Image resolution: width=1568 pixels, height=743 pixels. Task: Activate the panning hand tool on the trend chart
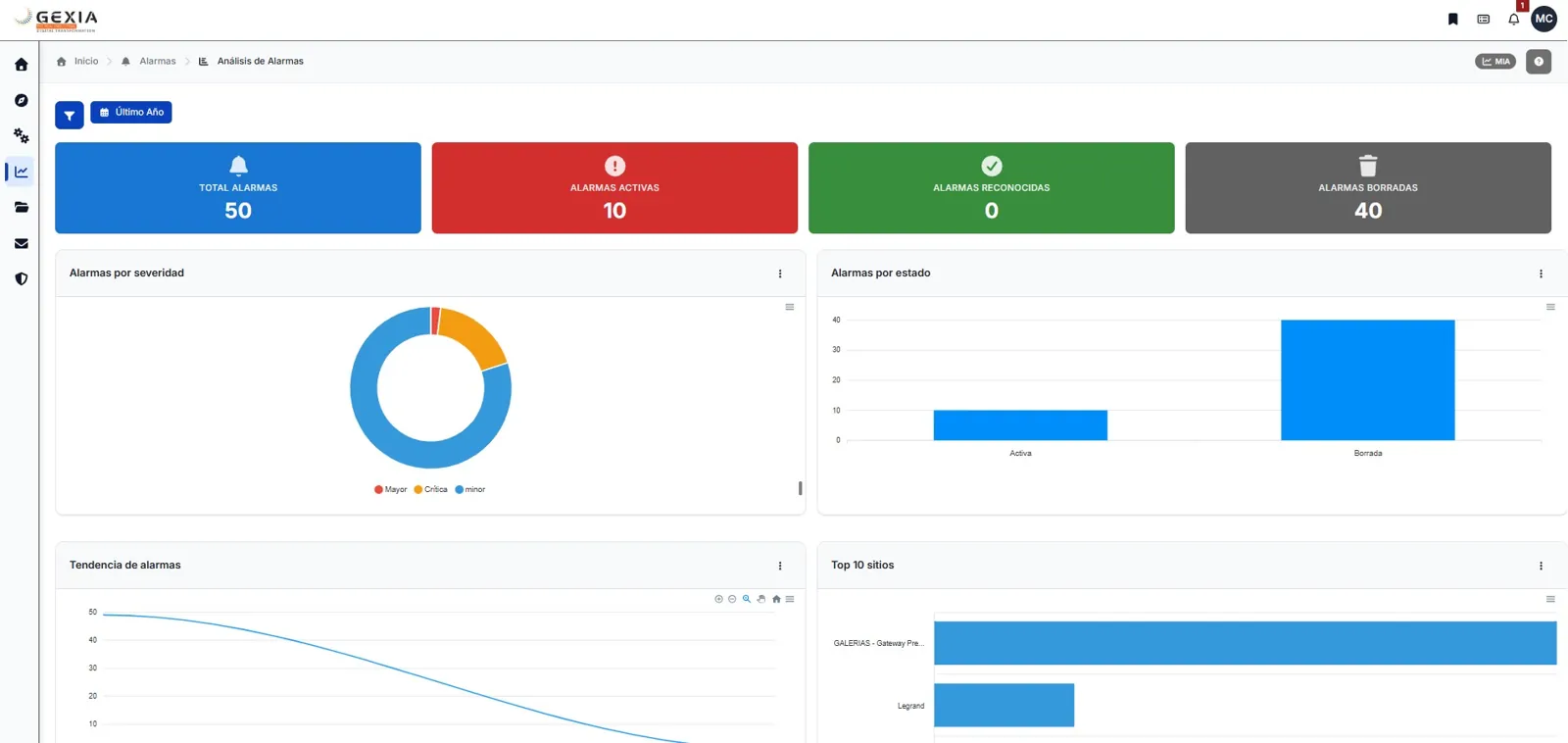click(x=761, y=599)
